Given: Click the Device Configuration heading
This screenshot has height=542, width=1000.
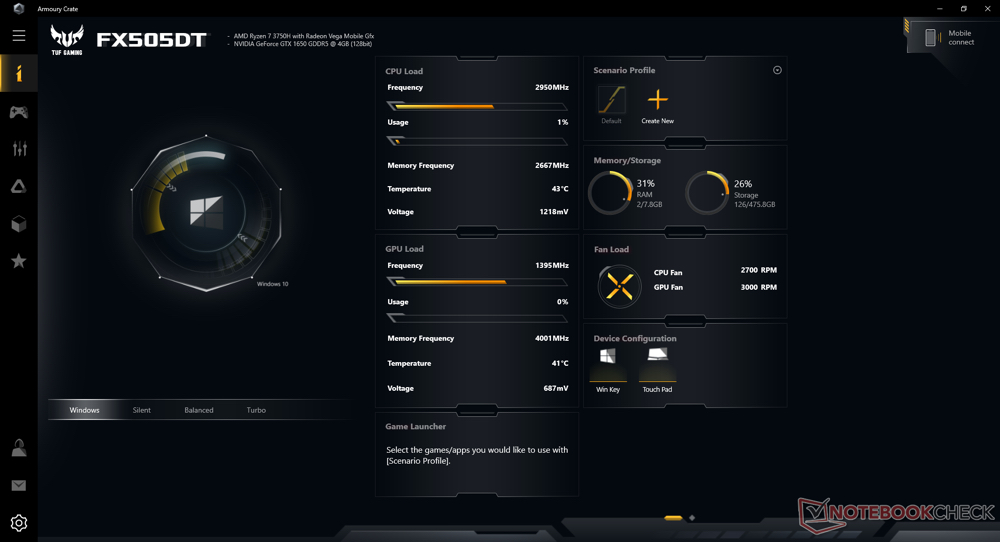Looking at the screenshot, I should (635, 339).
